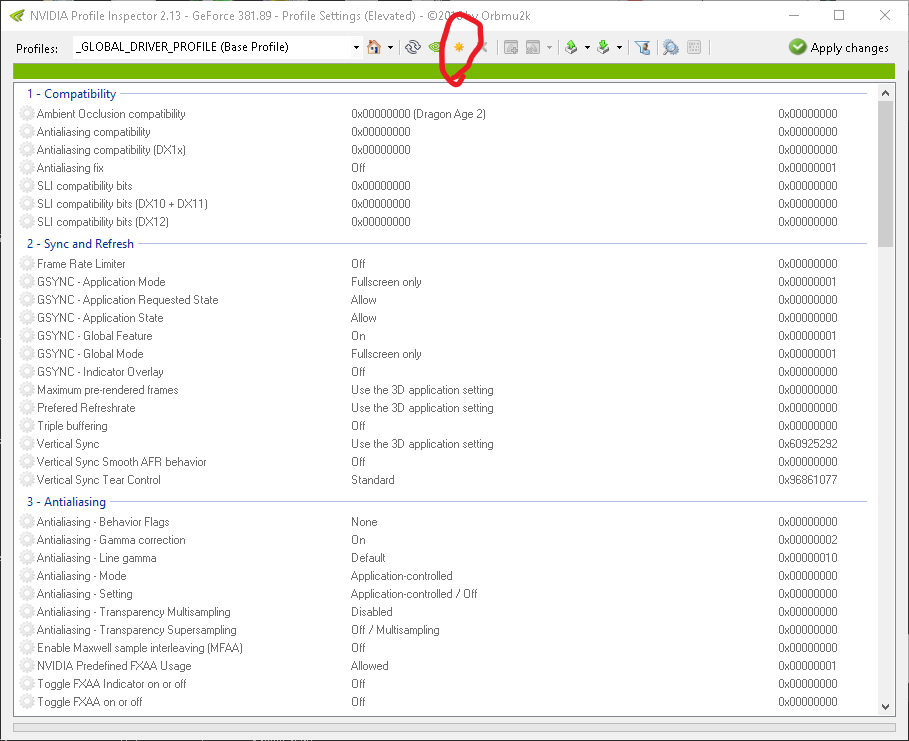Click the hex value 0x60925292
The image size is (909, 741).
click(x=808, y=444)
